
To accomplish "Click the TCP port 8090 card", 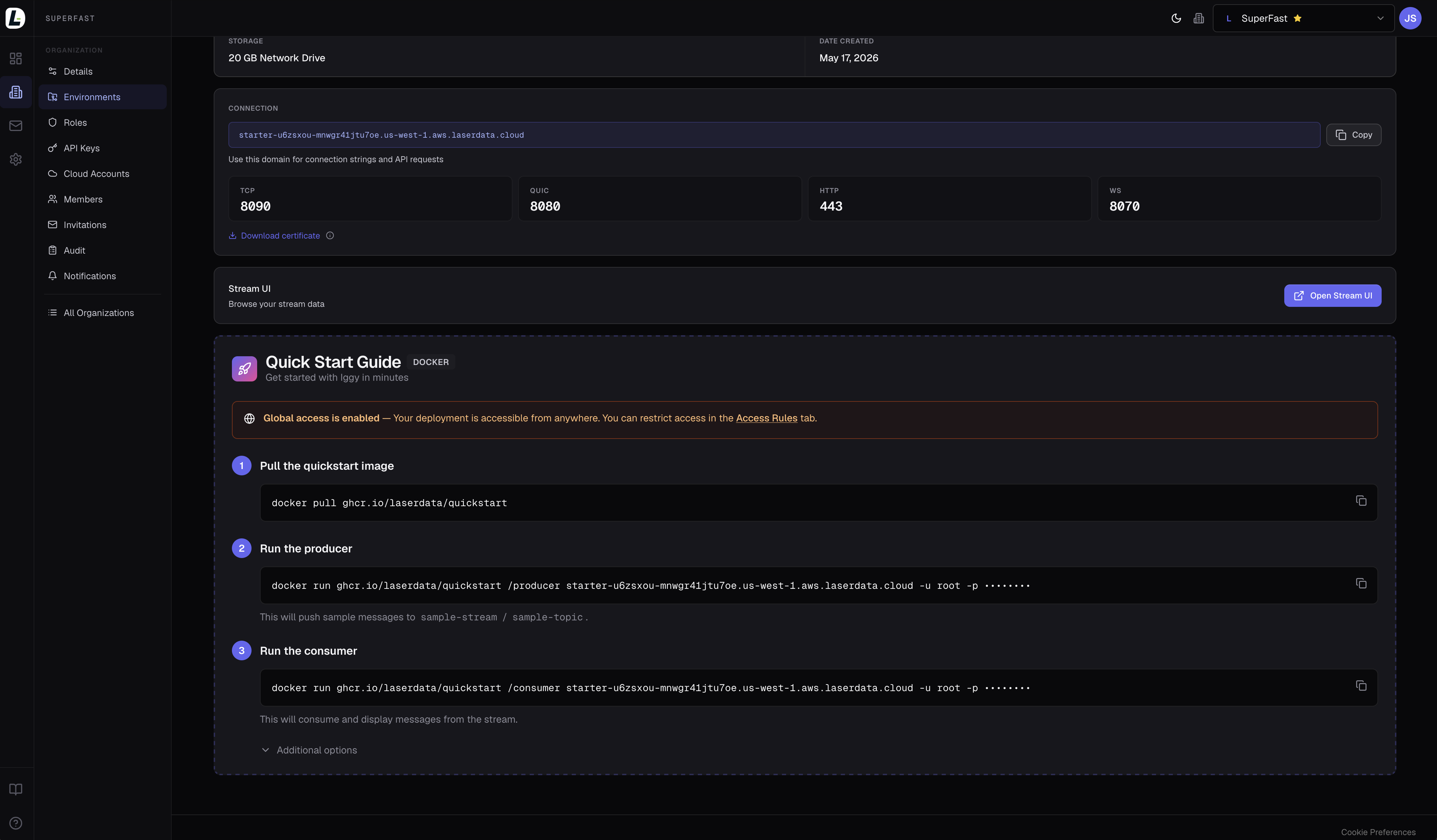I will pyautogui.click(x=370, y=199).
